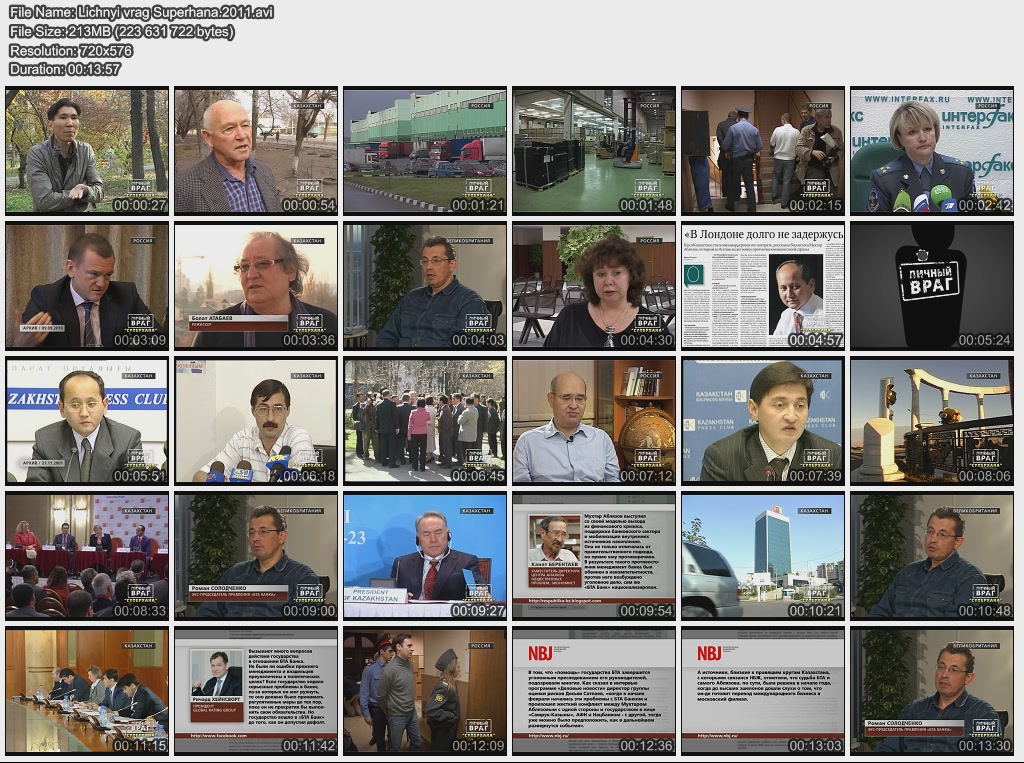Open the thumbnail timestamped 00:00:27
This screenshot has width=1024, height=763.
point(87,151)
